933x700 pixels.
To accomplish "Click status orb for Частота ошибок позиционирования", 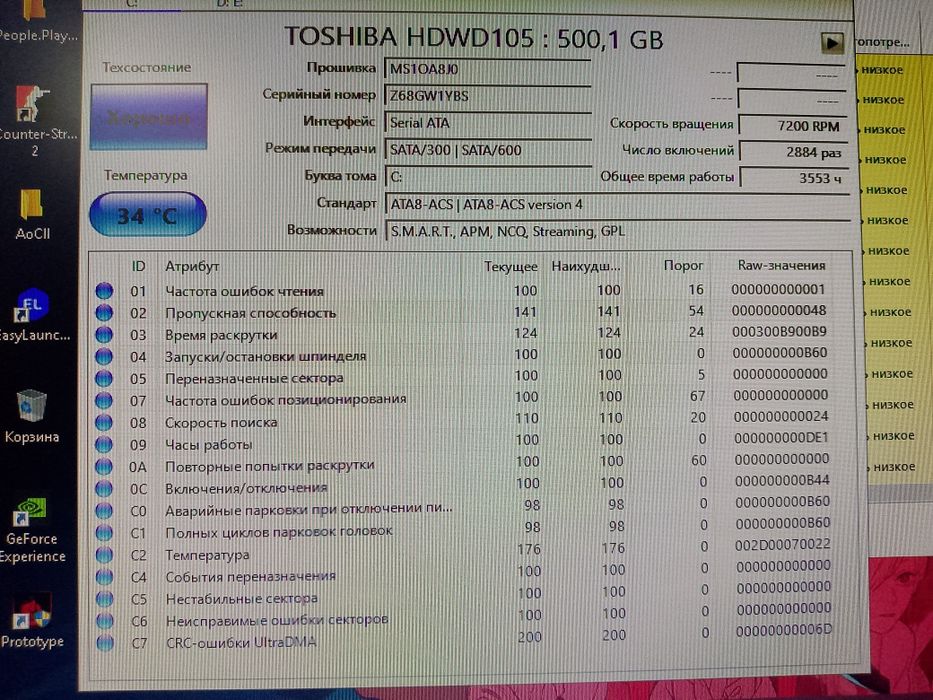I will [104, 400].
